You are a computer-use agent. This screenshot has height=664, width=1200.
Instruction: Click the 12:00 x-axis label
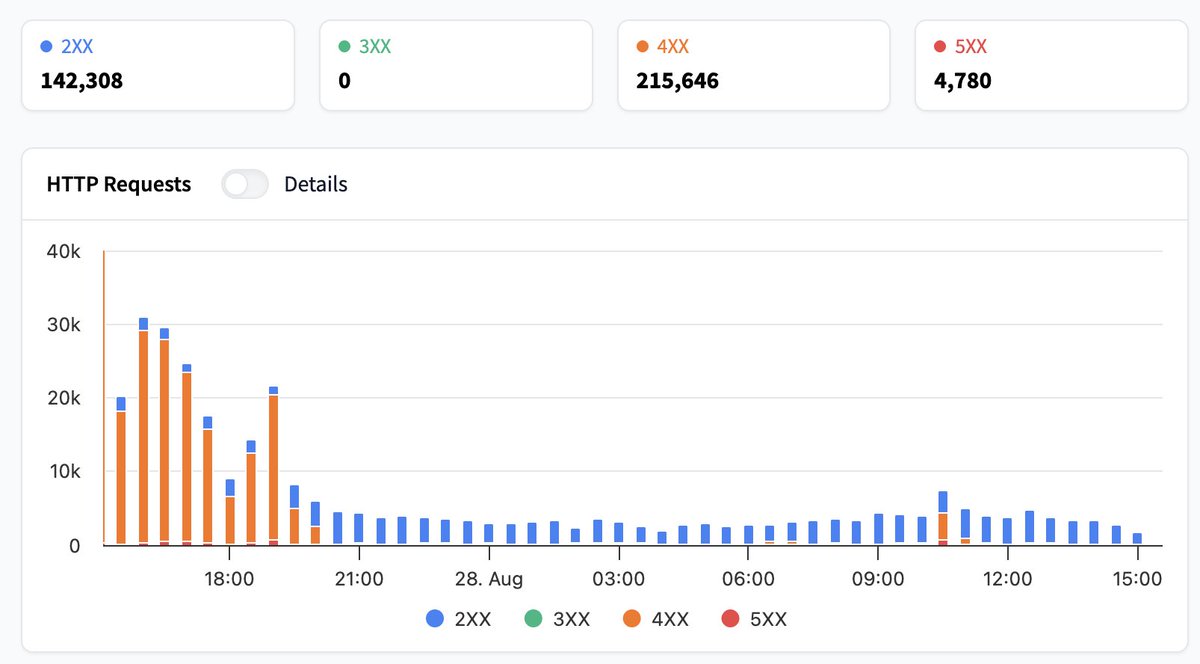coord(1008,579)
